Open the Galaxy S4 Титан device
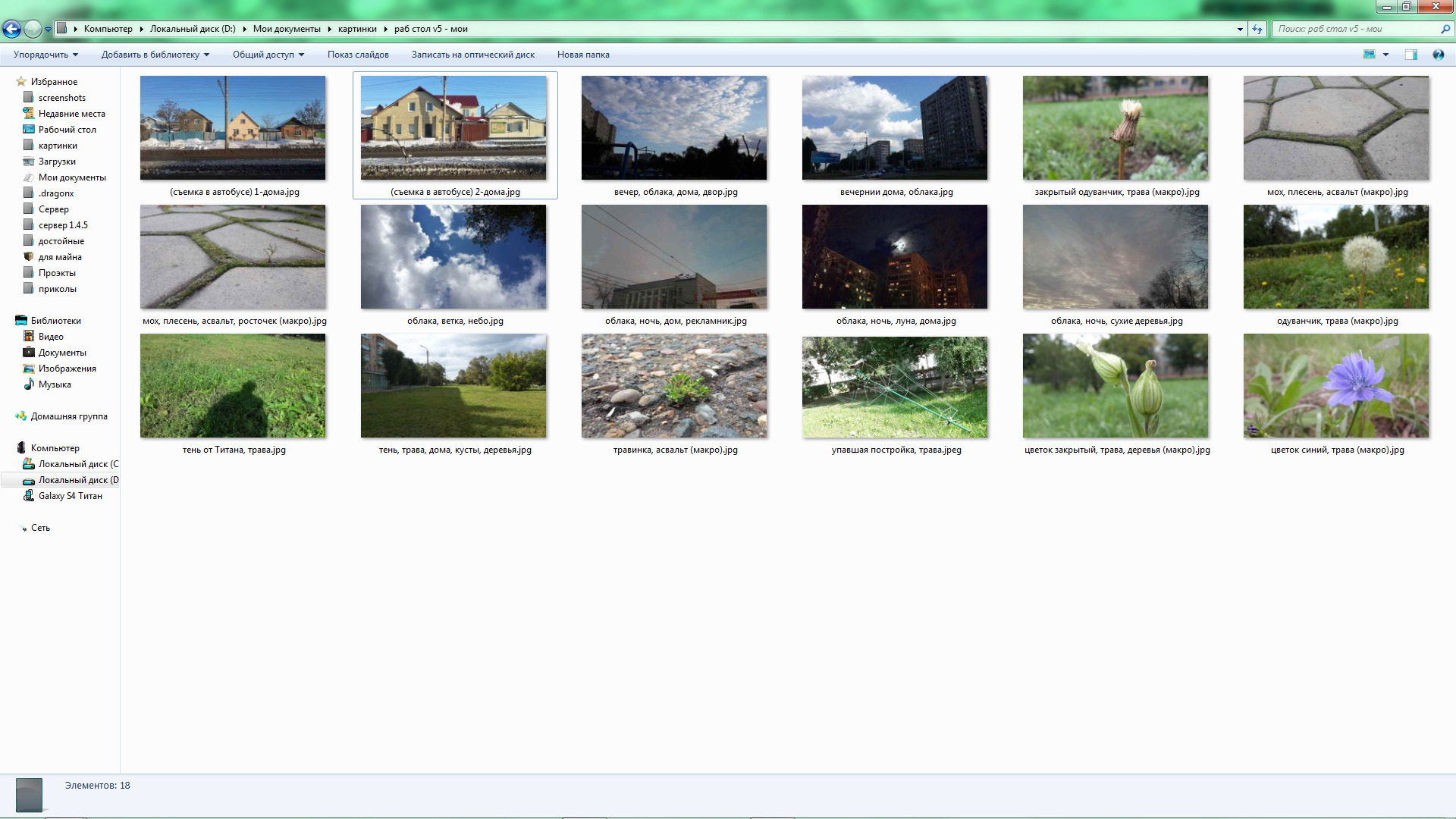The width and height of the screenshot is (1456, 819). pyautogui.click(x=70, y=496)
